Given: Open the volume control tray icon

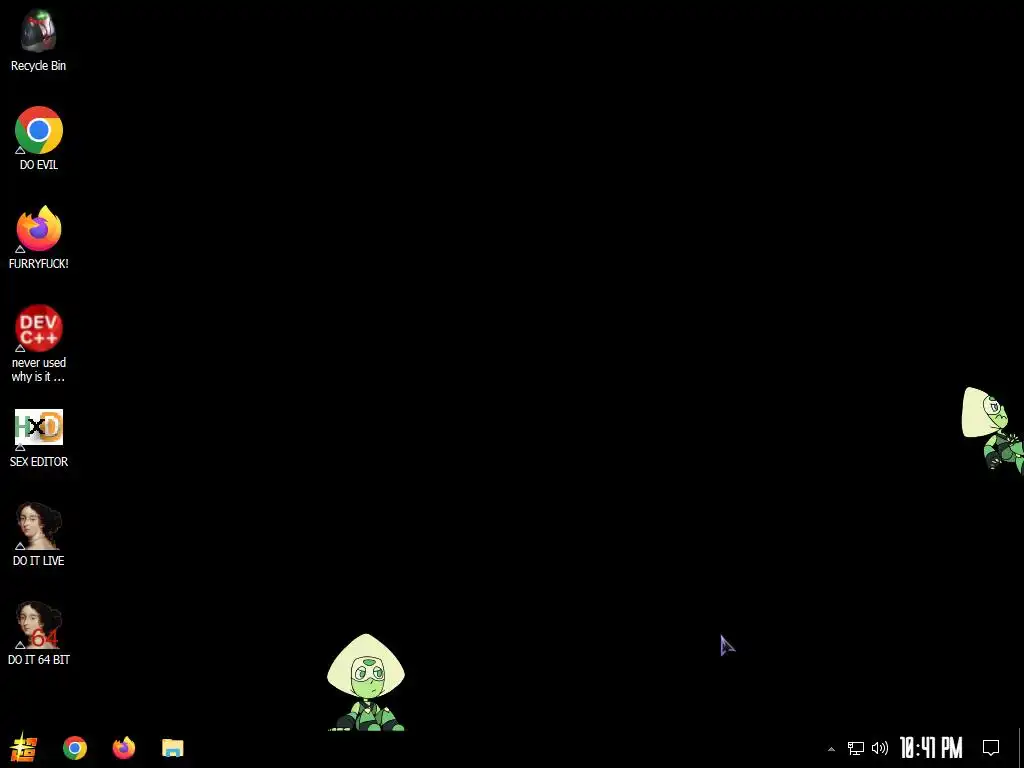Looking at the screenshot, I should point(880,748).
